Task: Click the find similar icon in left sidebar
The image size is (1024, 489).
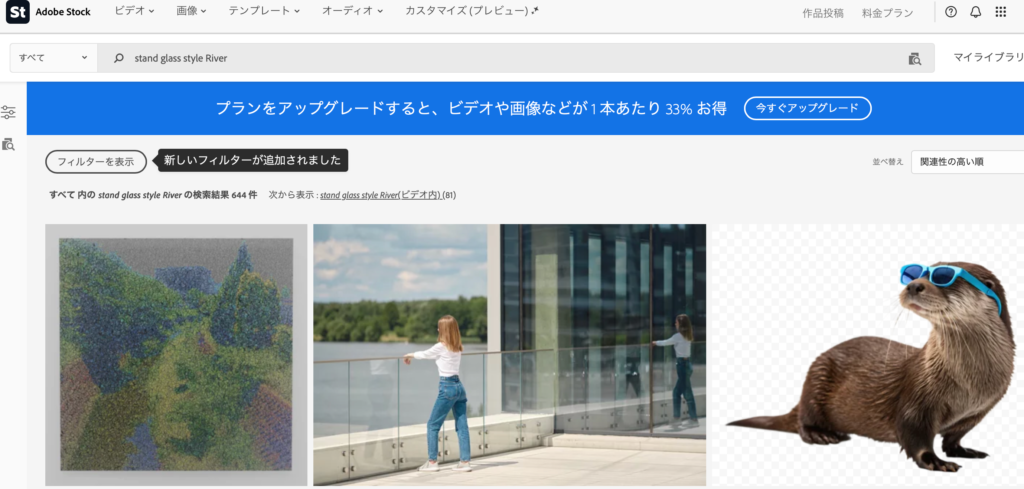Action: point(9,144)
